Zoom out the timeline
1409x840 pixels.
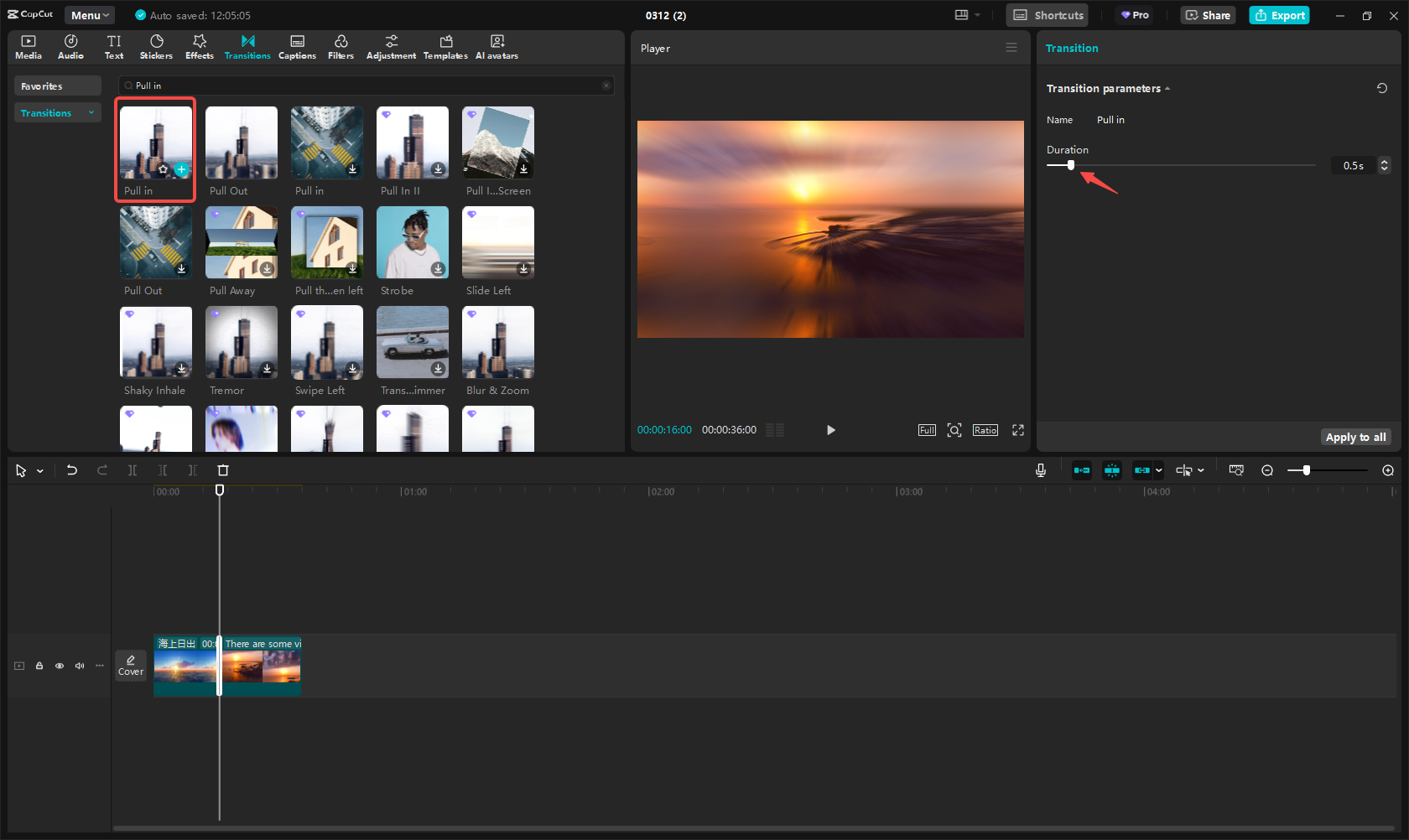tap(1267, 470)
